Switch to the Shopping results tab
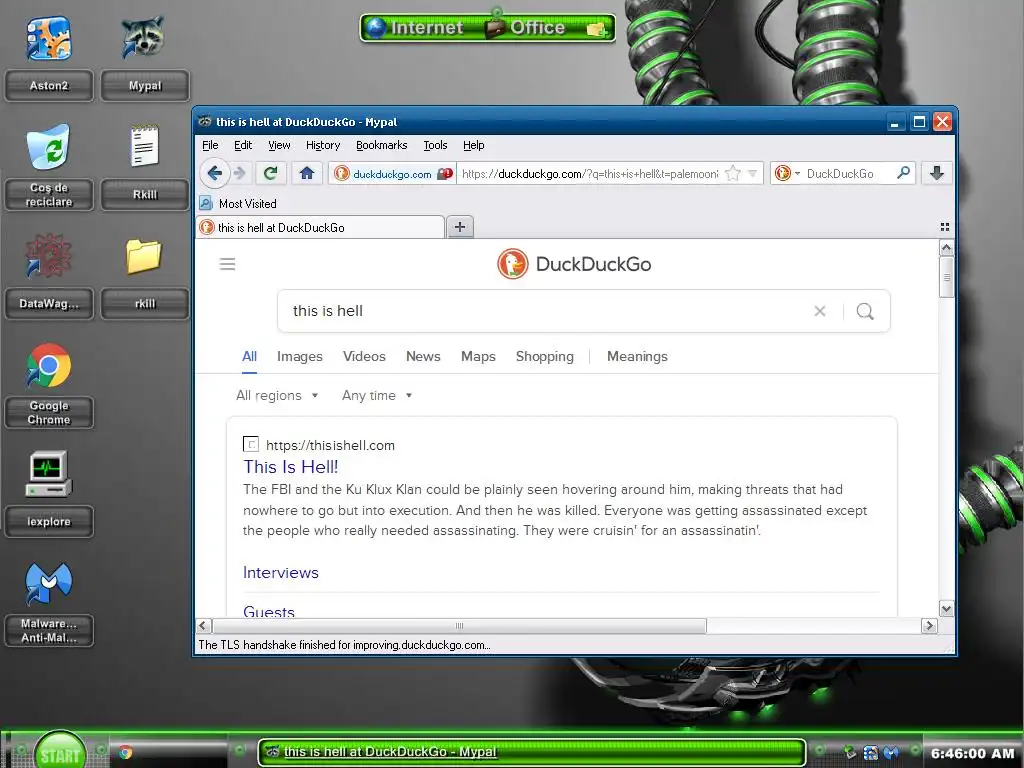Image resolution: width=1024 pixels, height=768 pixels. pos(545,357)
